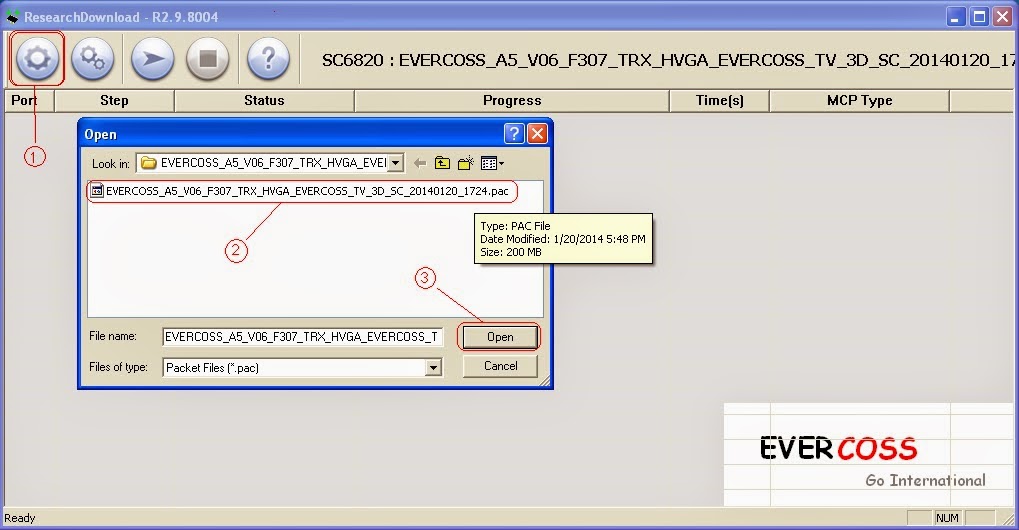Expand the Files of type dropdown
The image size is (1019, 530).
click(x=433, y=368)
